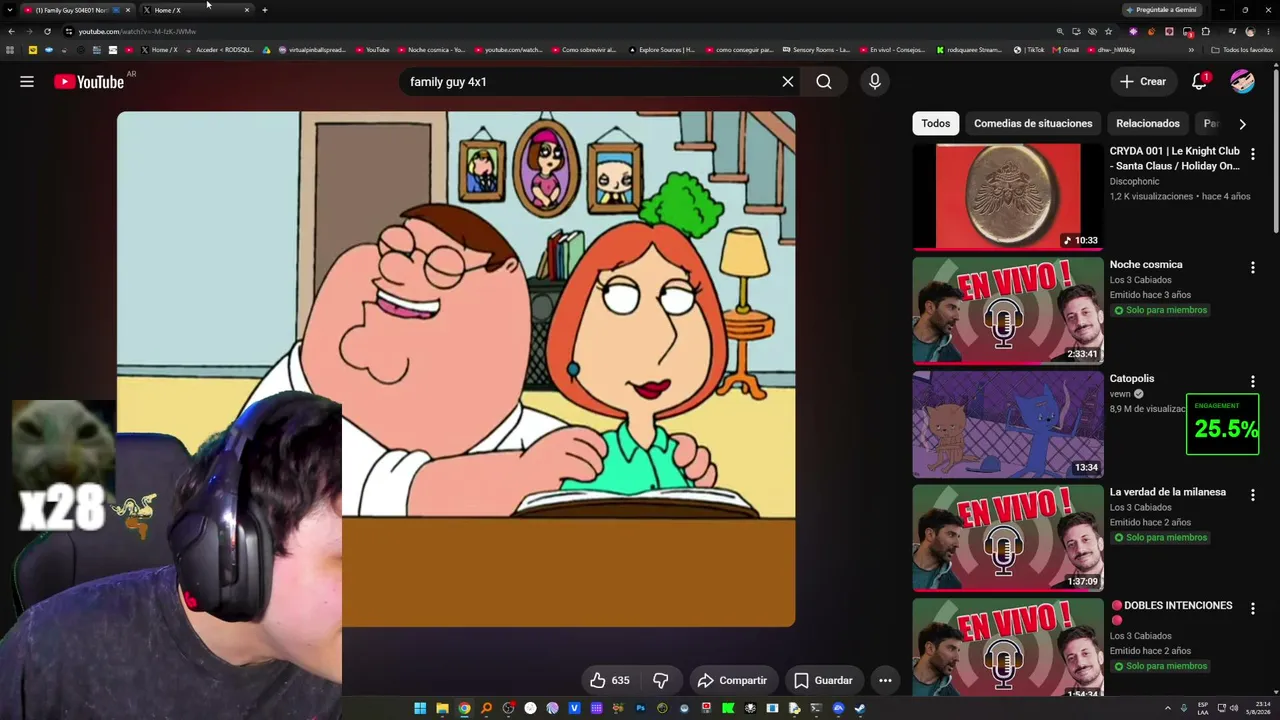Click the Compartir button

[732, 681]
